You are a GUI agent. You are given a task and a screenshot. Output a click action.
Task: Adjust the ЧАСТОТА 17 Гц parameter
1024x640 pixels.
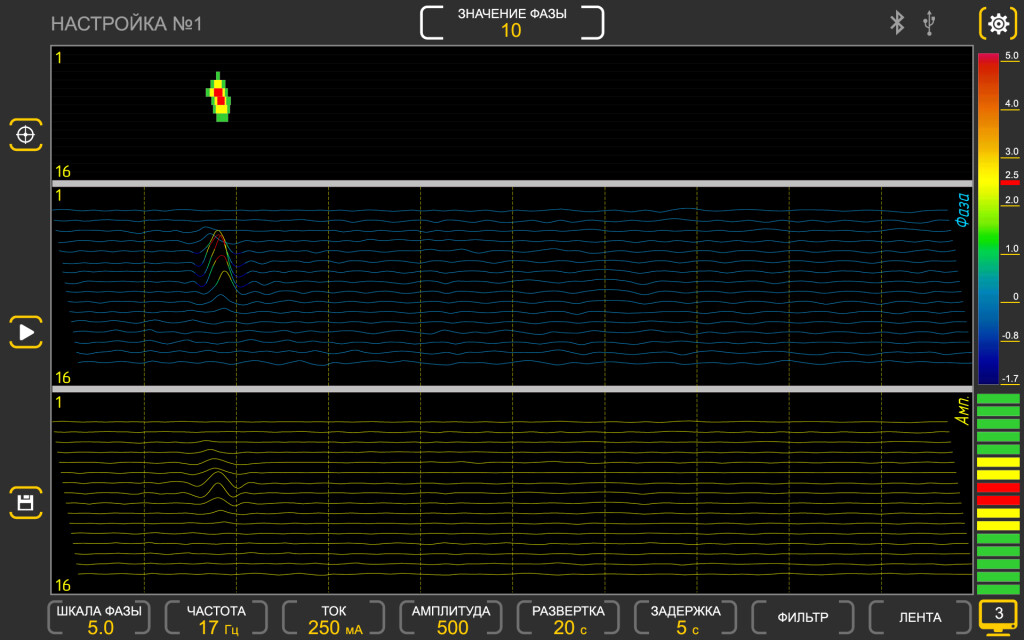216,619
